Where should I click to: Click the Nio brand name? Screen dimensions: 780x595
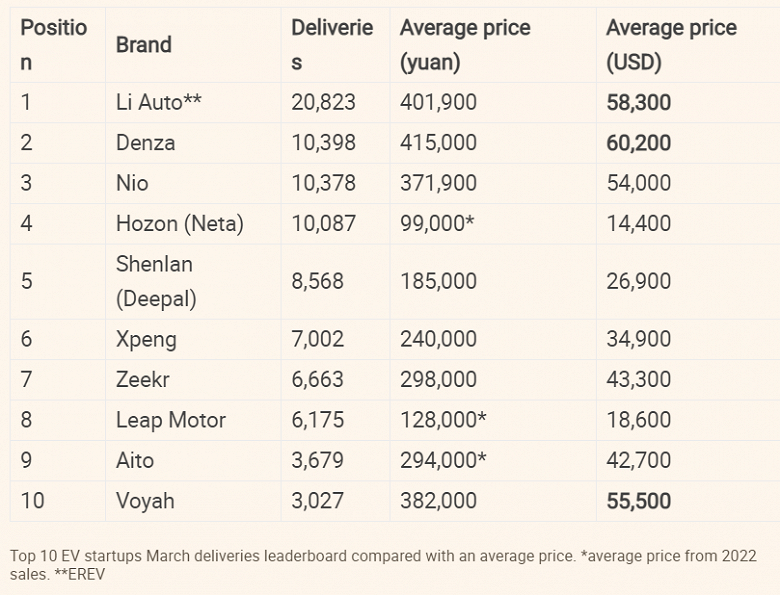[x=132, y=183]
